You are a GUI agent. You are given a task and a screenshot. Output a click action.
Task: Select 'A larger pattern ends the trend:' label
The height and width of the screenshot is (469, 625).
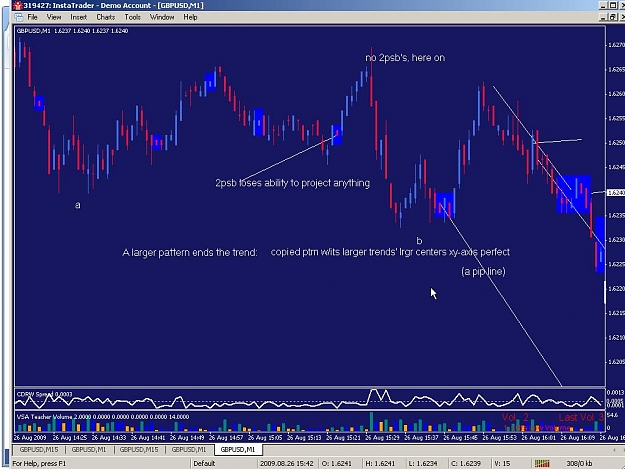[190, 253]
